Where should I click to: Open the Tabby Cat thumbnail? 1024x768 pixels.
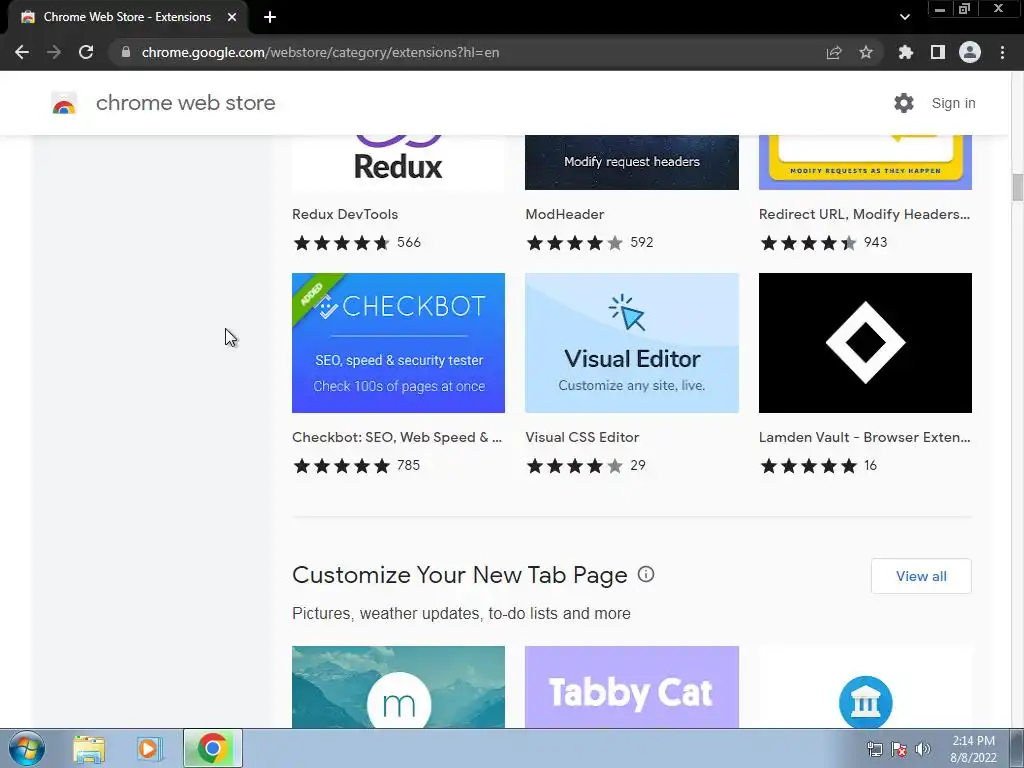632,687
